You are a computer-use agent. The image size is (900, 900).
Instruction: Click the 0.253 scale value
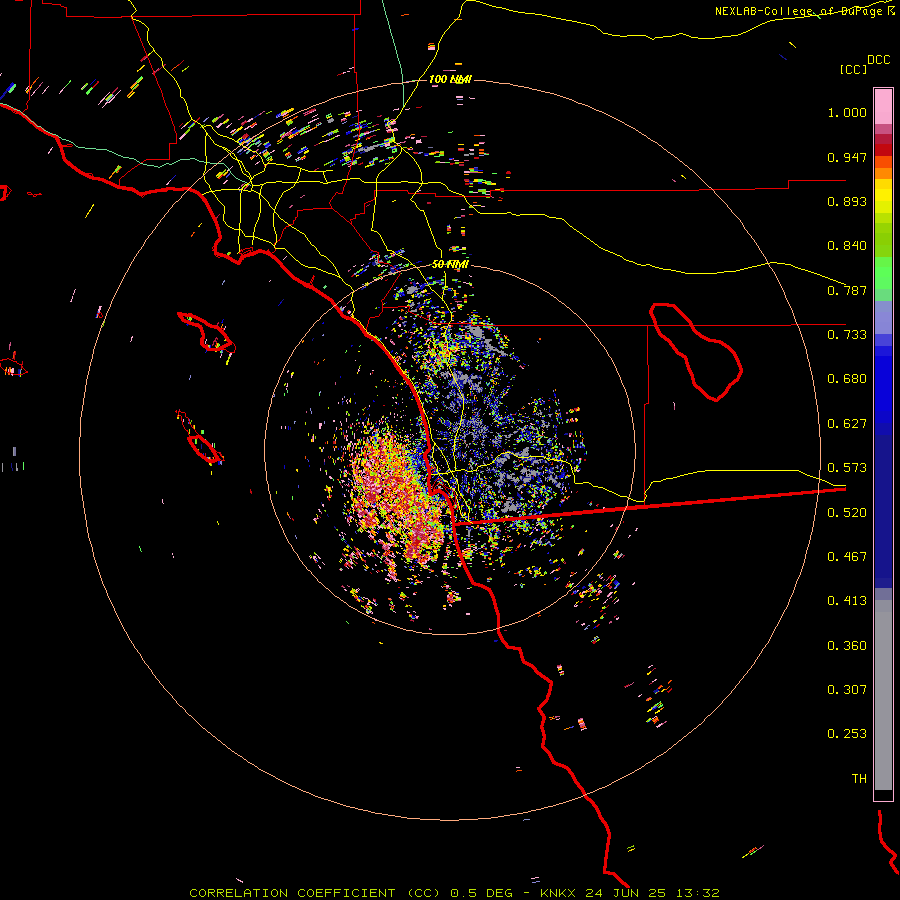point(847,734)
